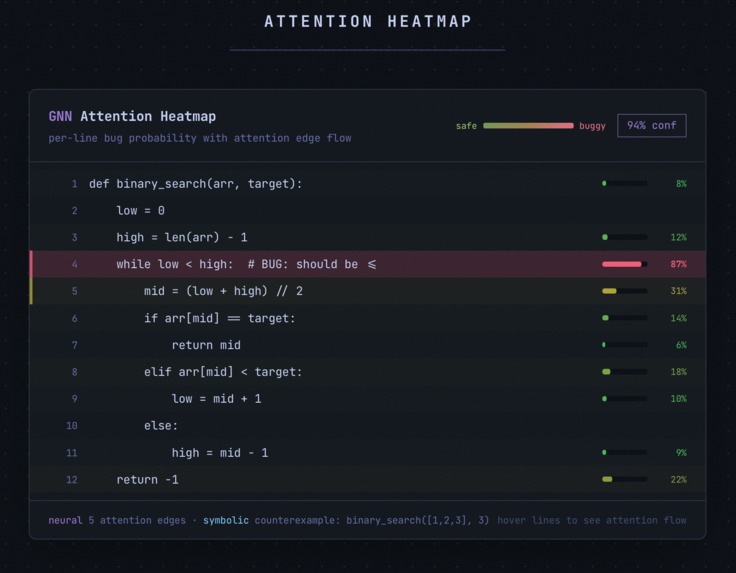The width and height of the screenshot is (736, 573).
Task: Click the 6% probability bar on line 7
Action: click(625, 345)
